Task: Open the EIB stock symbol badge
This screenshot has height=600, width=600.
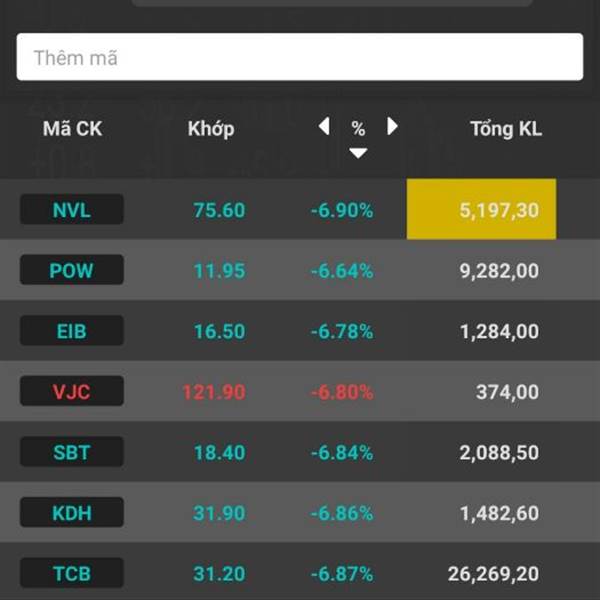Action: tap(72, 331)
